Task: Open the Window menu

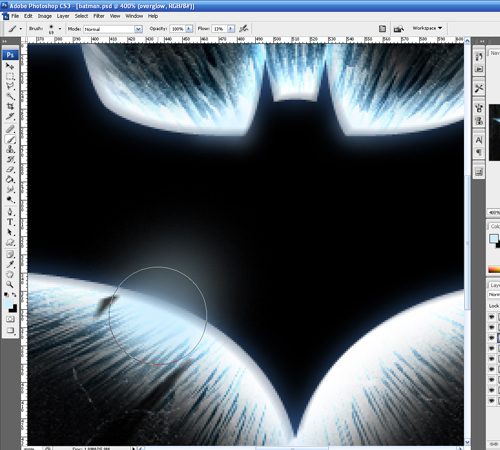Action: [134, 16]
